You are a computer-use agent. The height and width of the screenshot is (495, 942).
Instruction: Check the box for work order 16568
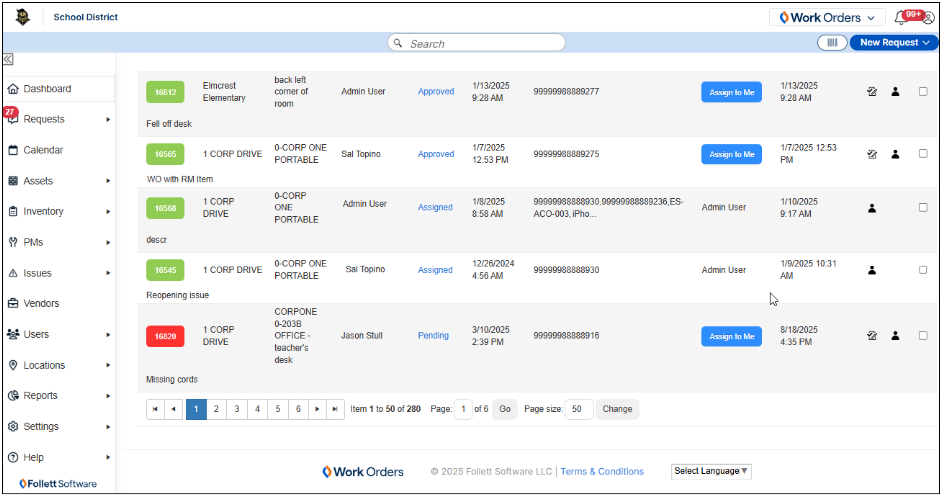click(923, 208)
